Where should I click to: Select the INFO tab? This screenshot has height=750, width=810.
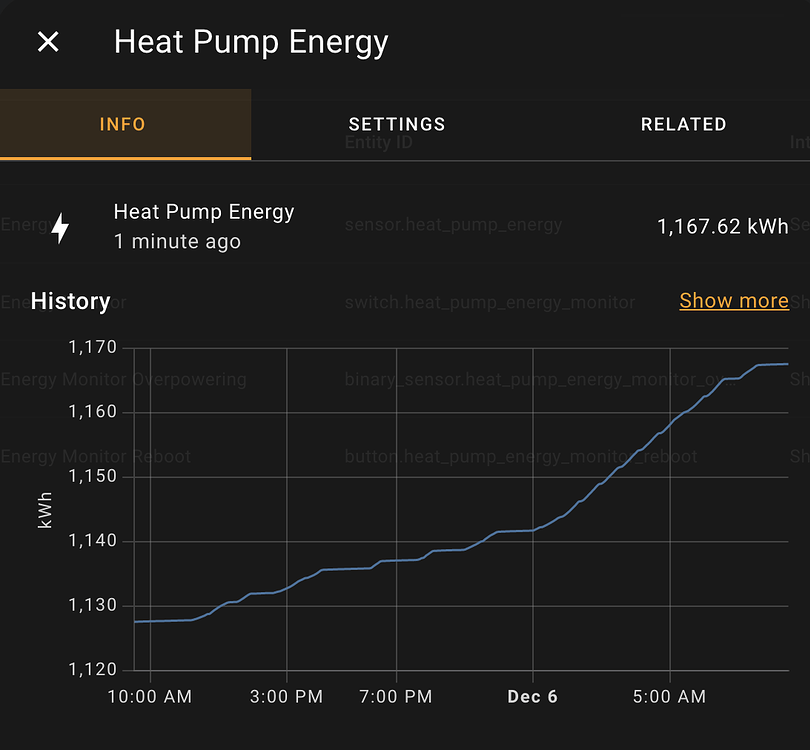point(122,124)
